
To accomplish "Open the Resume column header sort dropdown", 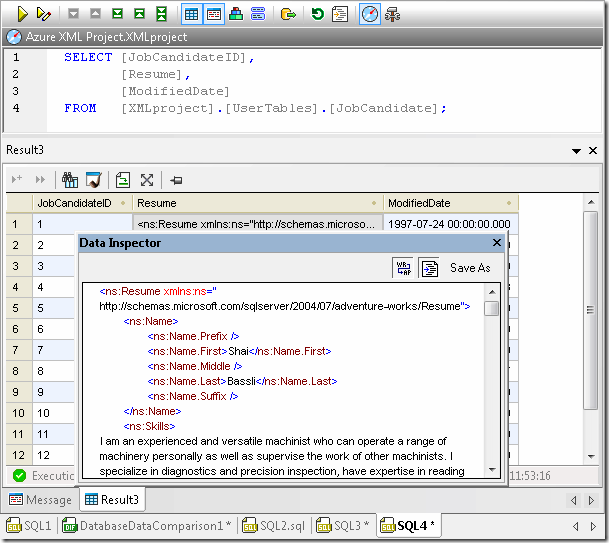I will [x=376, y=203].
